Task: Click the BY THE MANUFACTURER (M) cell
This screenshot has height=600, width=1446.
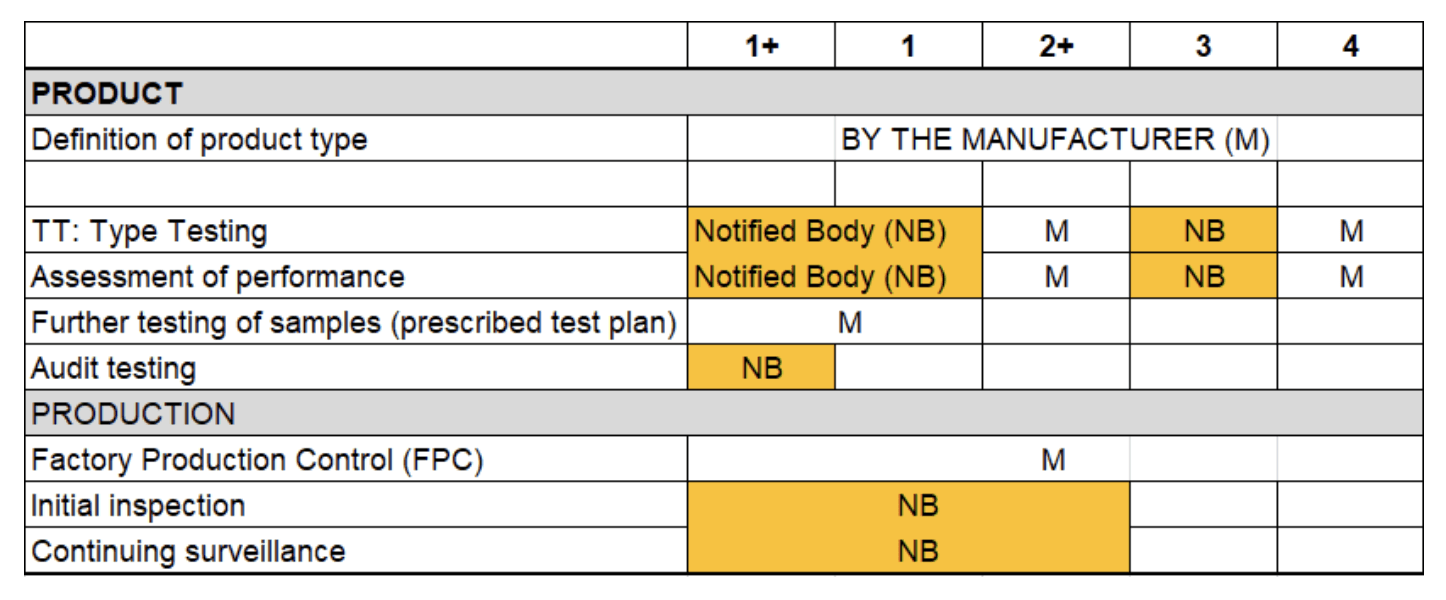Action: [x=1055, y=139]
